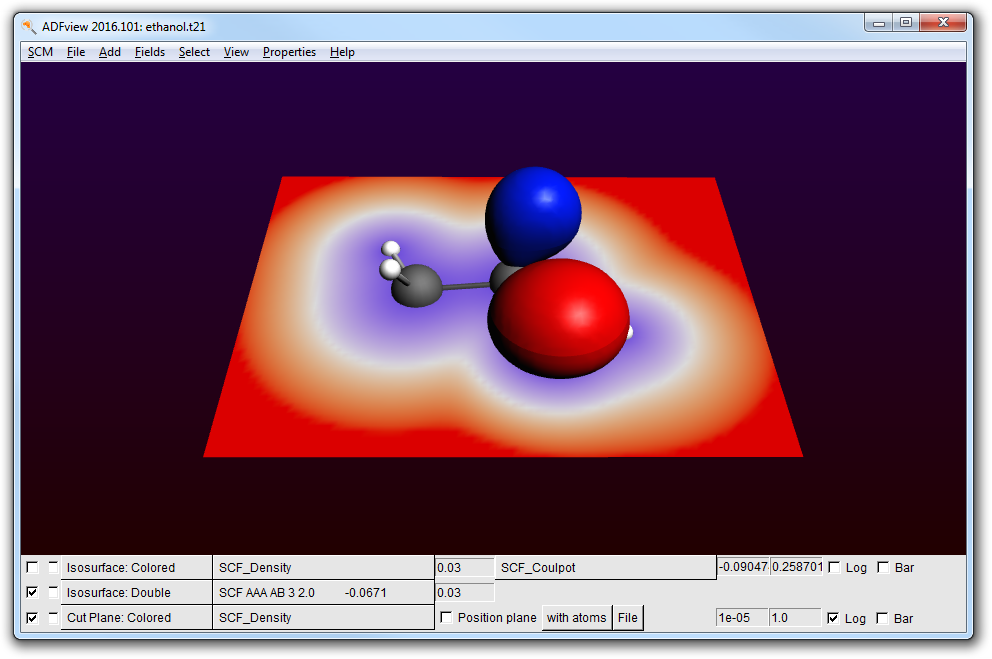The width and height of the screenshot is (992, 659).
Task: Click the C-C bond stick in the molecule
Action: pos(466,286)
